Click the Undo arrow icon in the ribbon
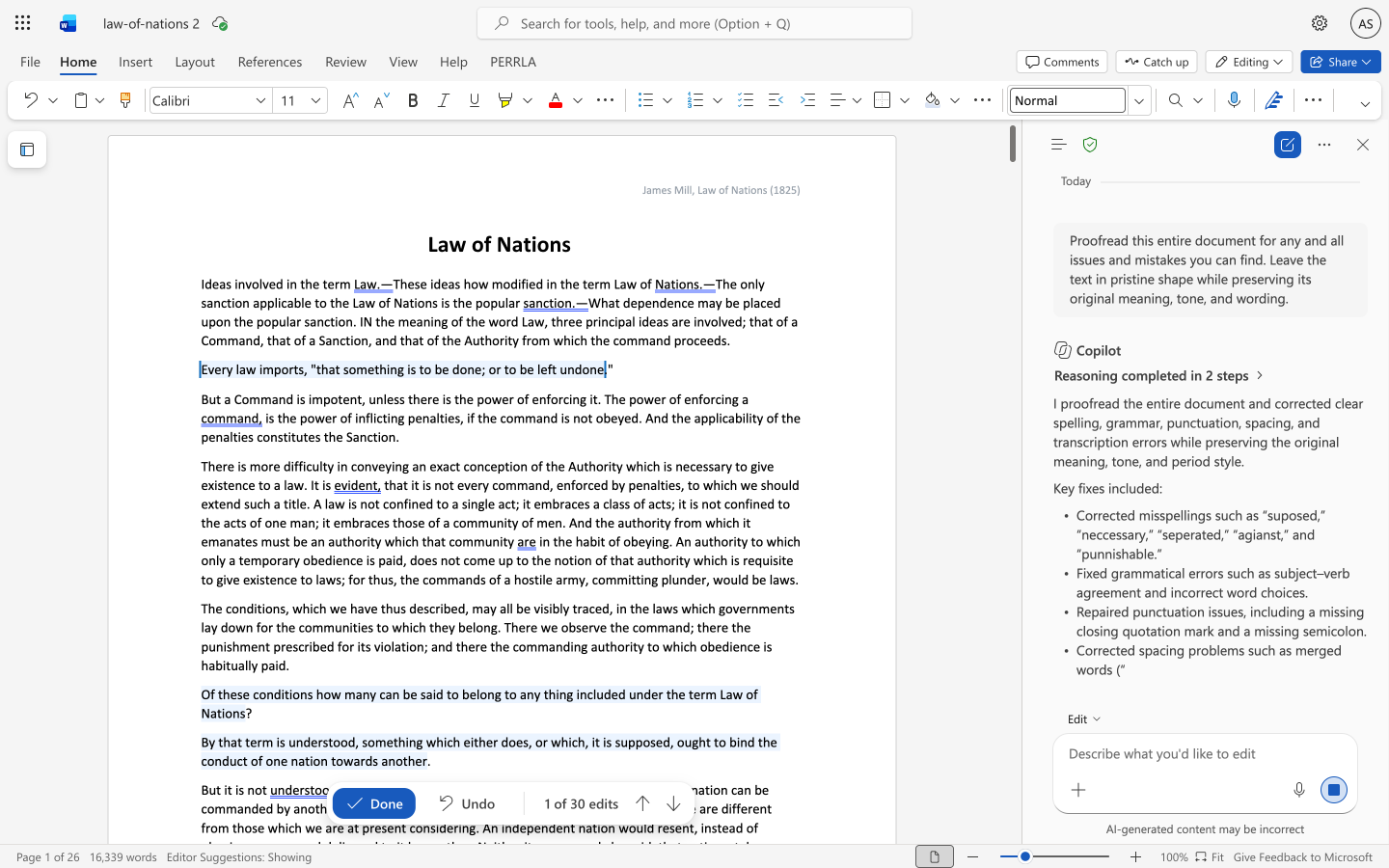This screenshot has height=868, width=1389. tap(30, 100)
